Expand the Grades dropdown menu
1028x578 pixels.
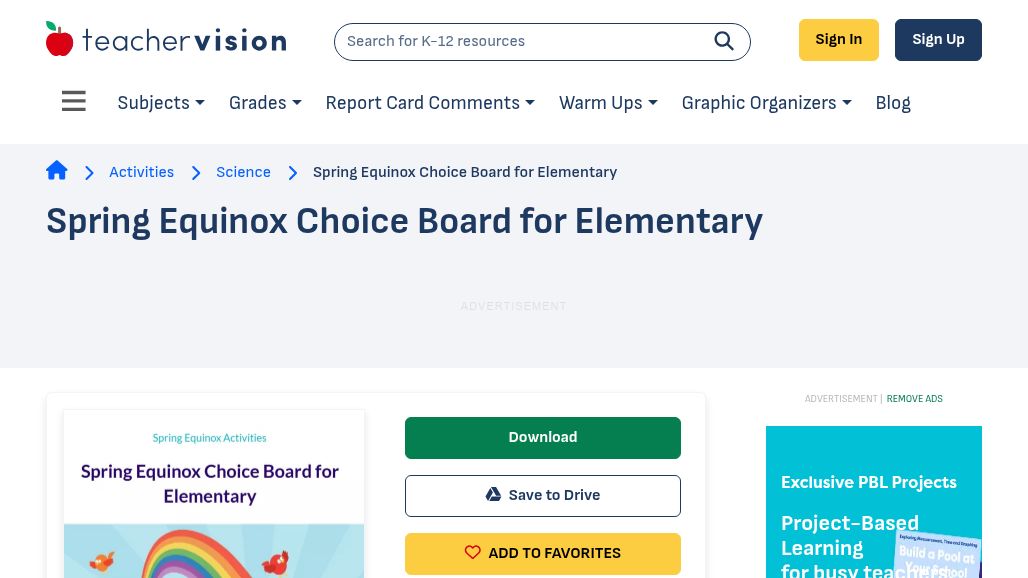pos(265,103)
